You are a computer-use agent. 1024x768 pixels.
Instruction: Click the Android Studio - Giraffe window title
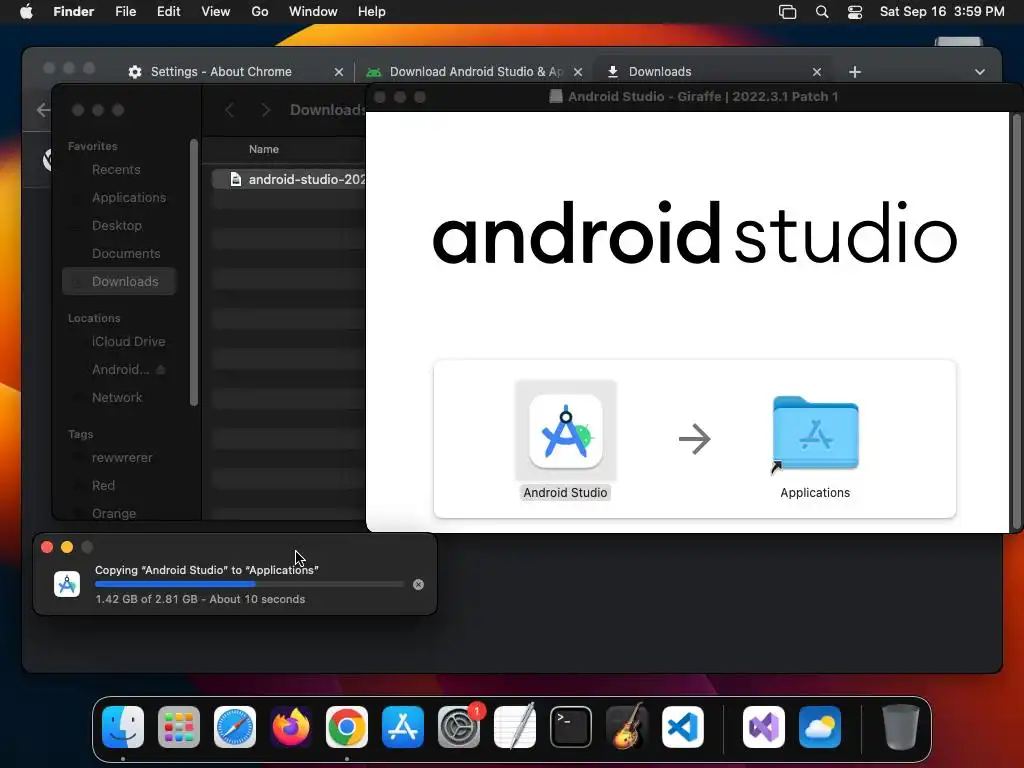(x=703, y=97)
